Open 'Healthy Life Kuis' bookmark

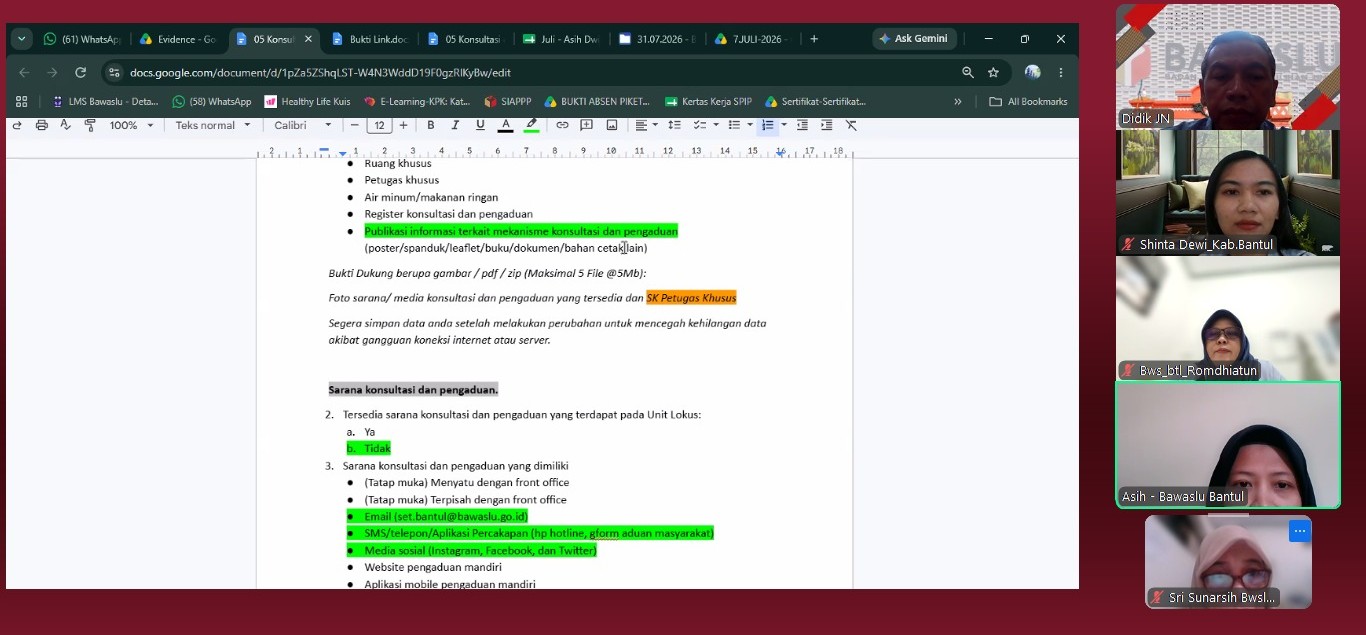tap(307, 101)
